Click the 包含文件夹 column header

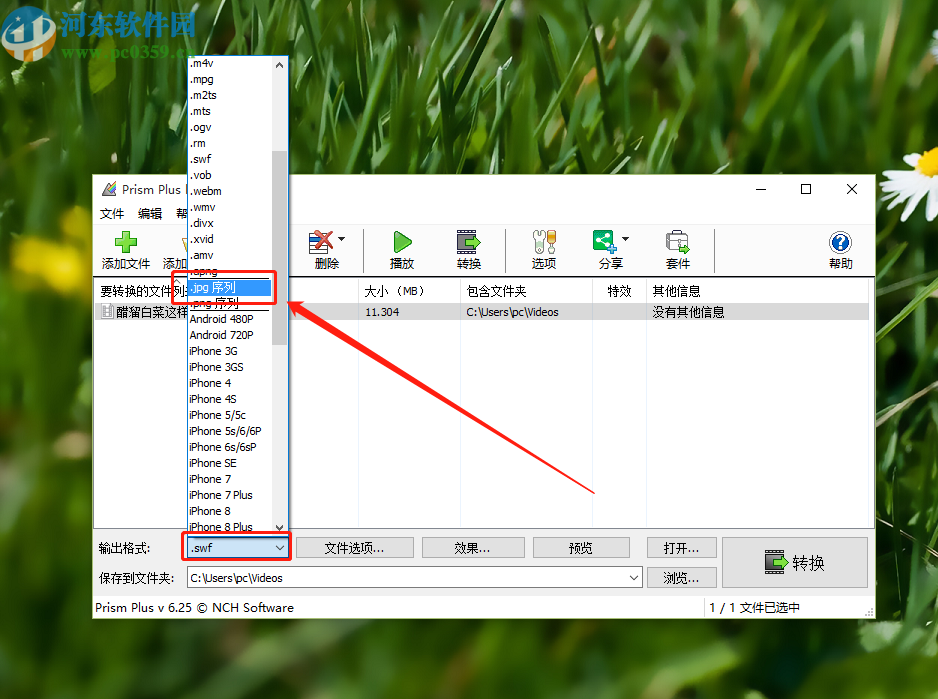526,291
